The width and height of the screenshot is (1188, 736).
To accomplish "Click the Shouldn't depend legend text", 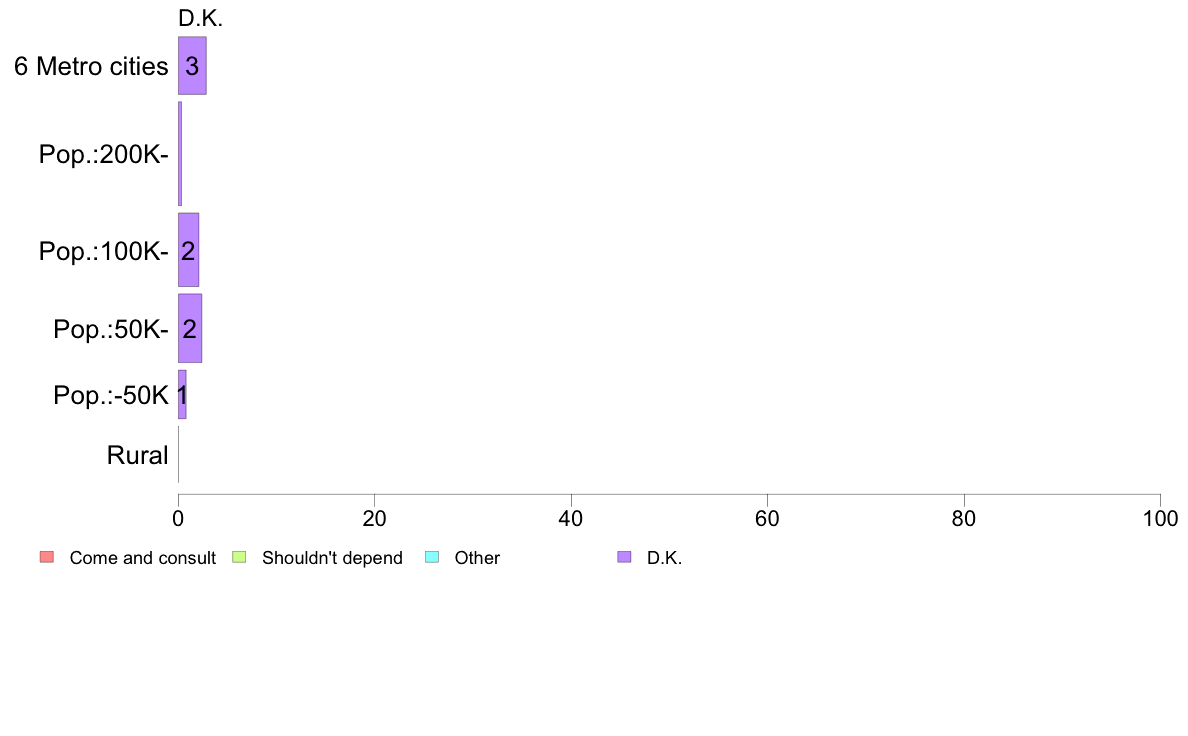I will 332,558.
